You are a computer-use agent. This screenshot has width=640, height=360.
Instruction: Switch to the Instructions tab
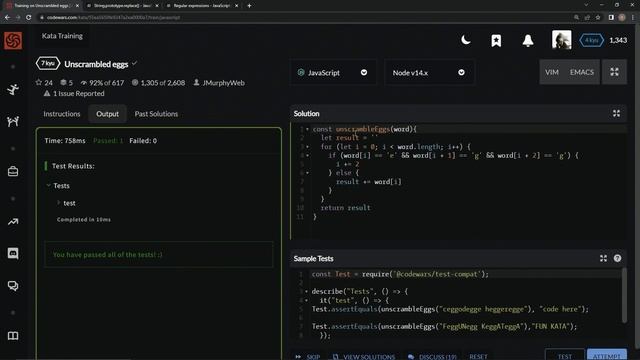tap(62, 114)
